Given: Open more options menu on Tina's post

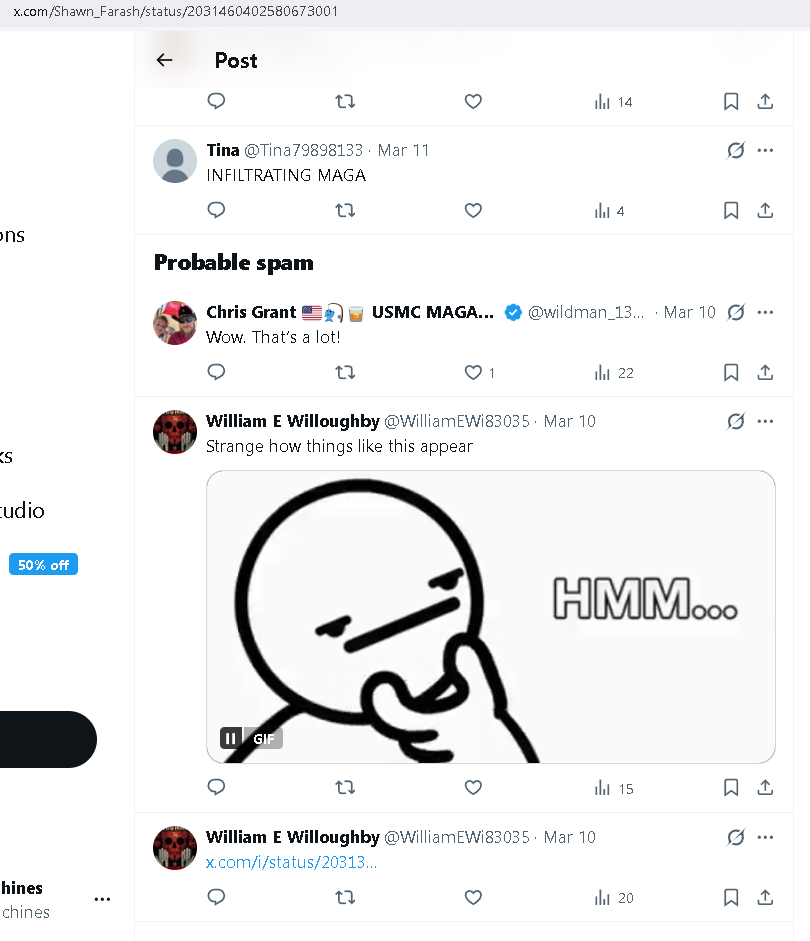Looking at the screenshot, I should point(766,150).
